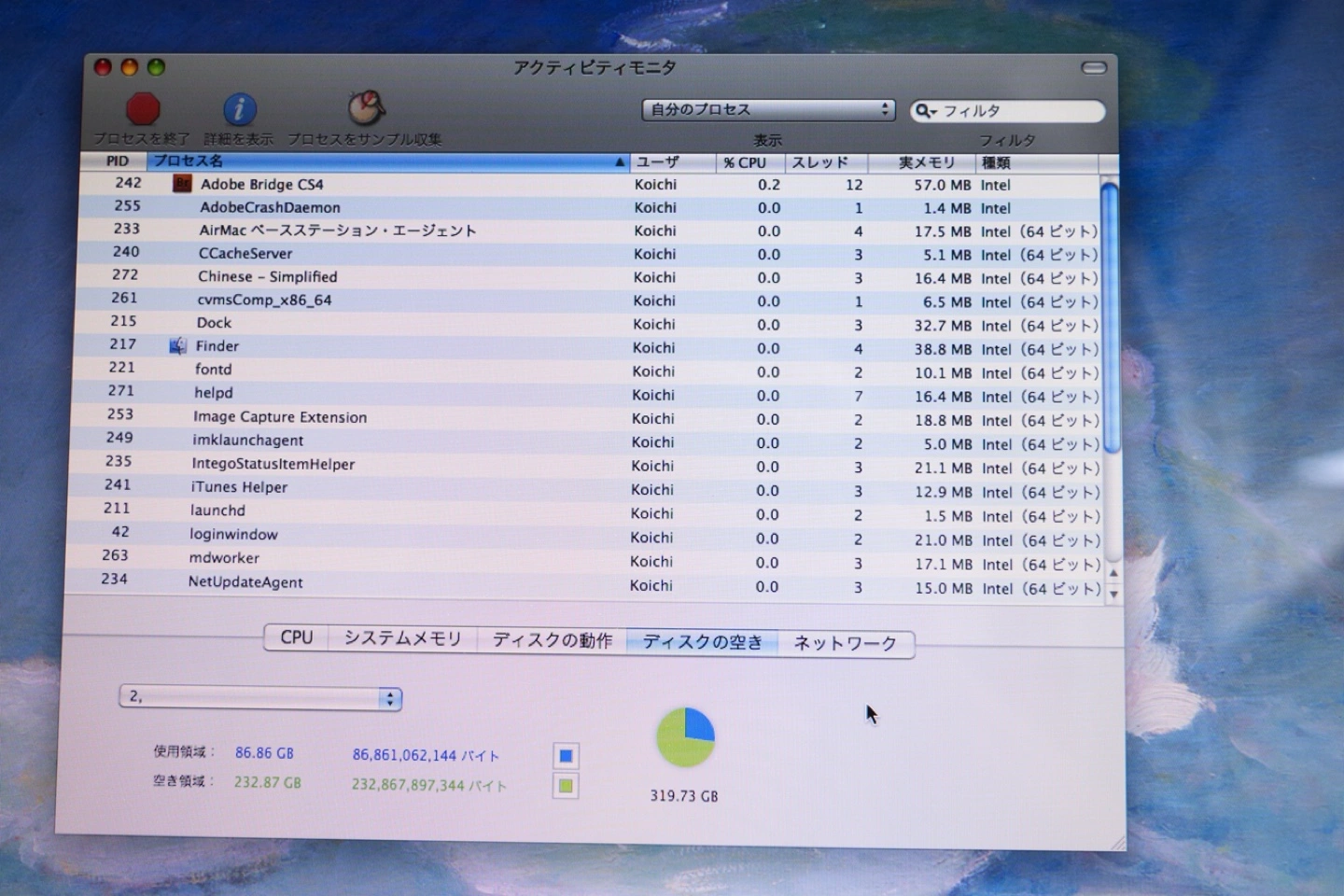The image size is (1344, 896).
Task: Click the disk usage pie chart
Action: click(685, 737)
